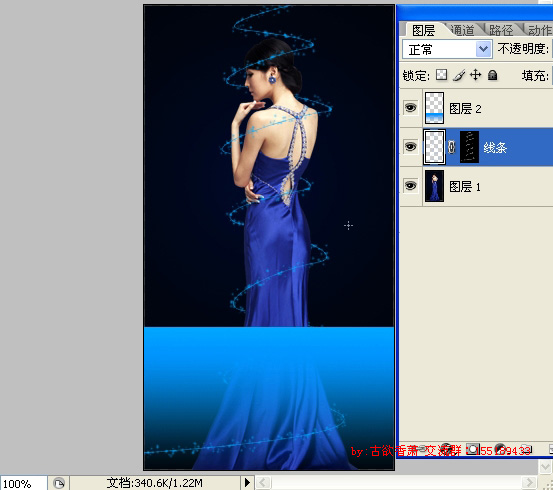The height and width of the screenshot is (490, 553).
Task: Select the 图层 1 layer name
Action: point(465,187)
